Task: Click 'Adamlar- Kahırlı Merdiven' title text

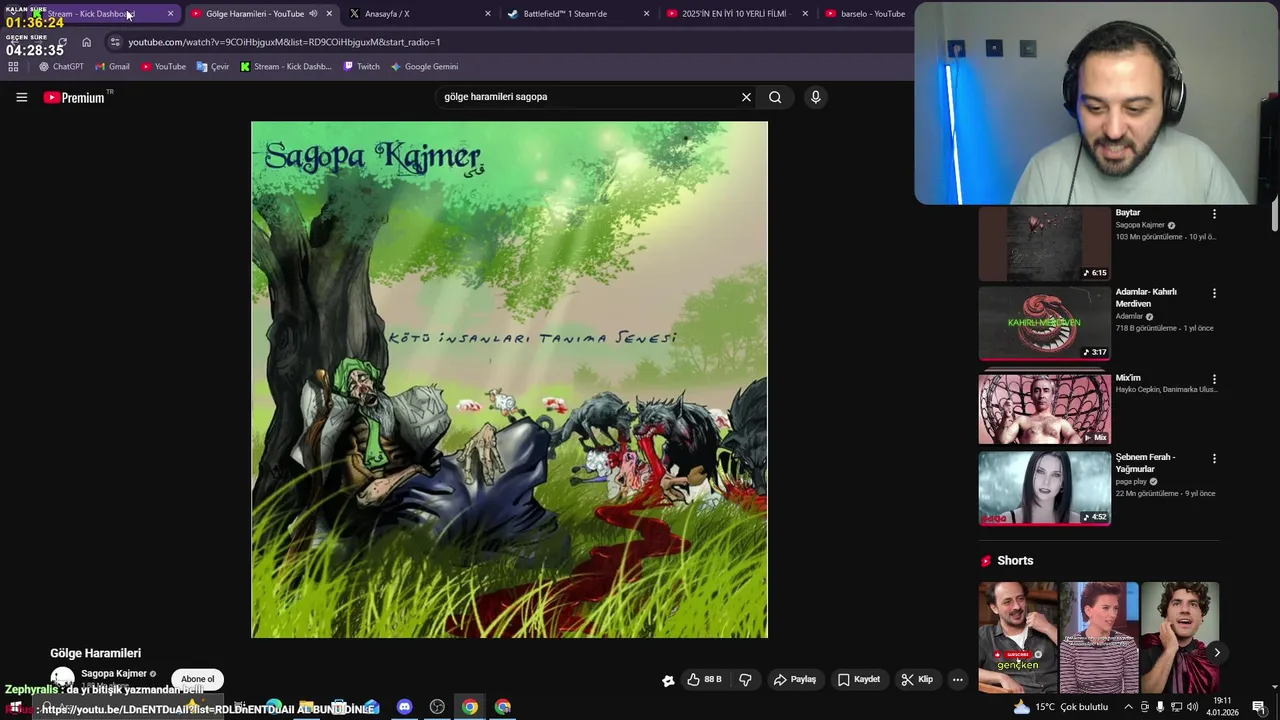Action: coord(1146,298)
